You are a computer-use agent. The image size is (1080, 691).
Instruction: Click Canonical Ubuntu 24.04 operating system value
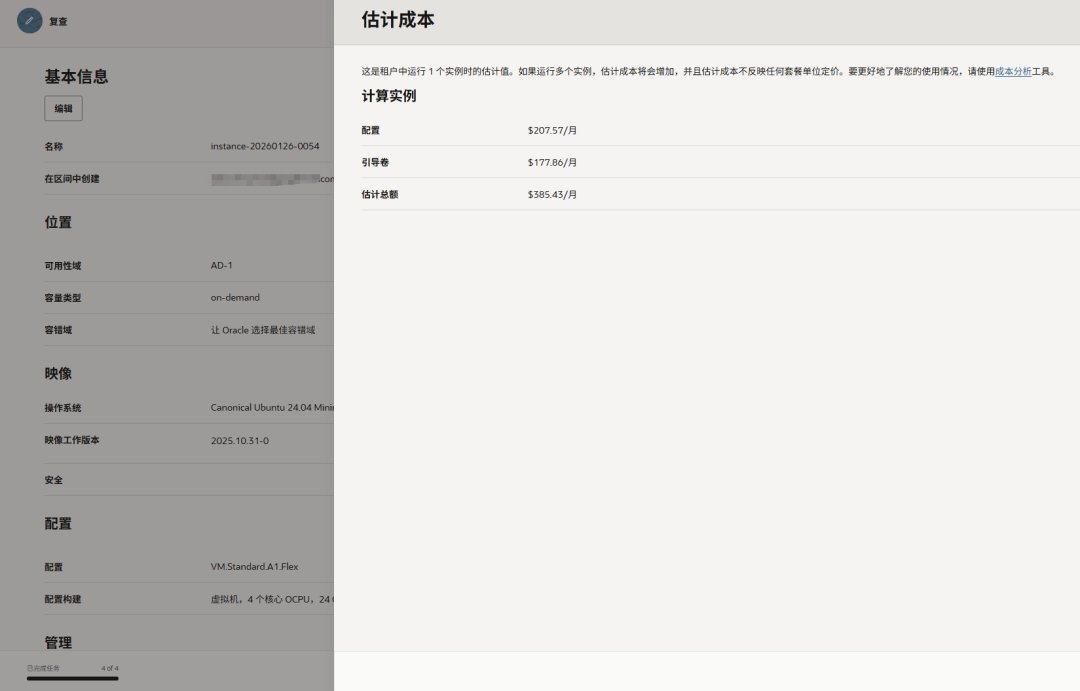coord(272,408)
